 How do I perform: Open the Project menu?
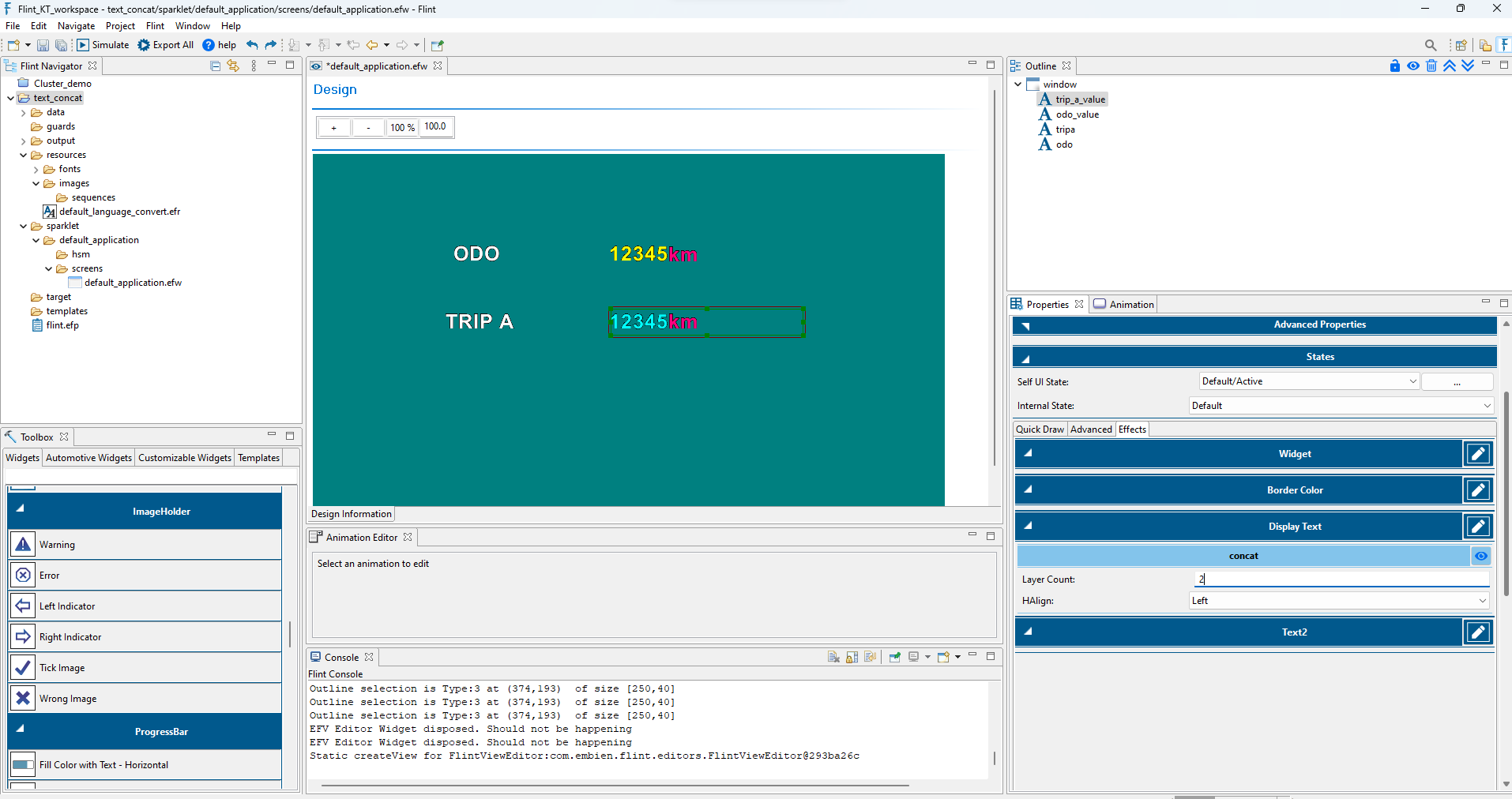[x=120, y=26]
